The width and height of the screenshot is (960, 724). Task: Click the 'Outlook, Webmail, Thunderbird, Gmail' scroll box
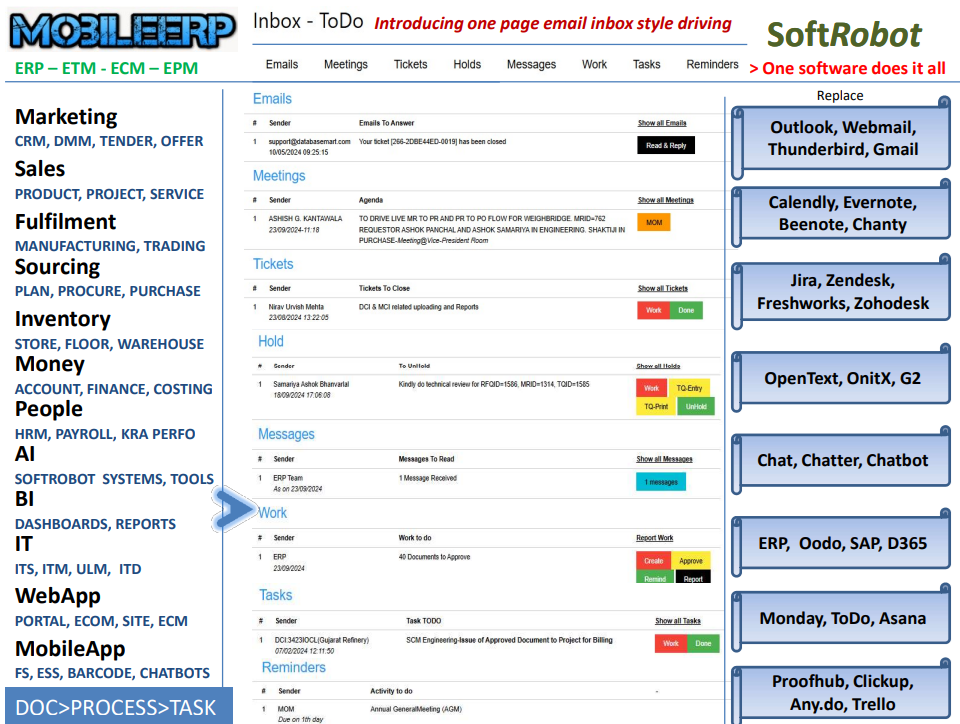(x=842, y=138)
